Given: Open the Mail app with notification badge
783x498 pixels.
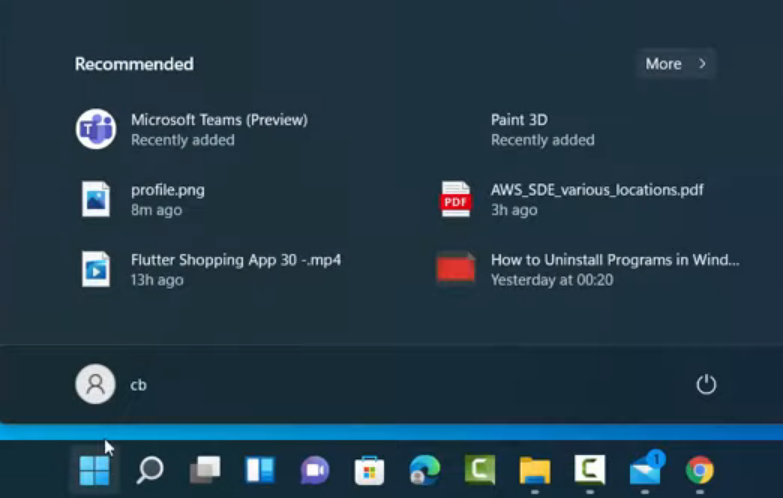Looking at the screenshot, I should [x=645, y=470].
